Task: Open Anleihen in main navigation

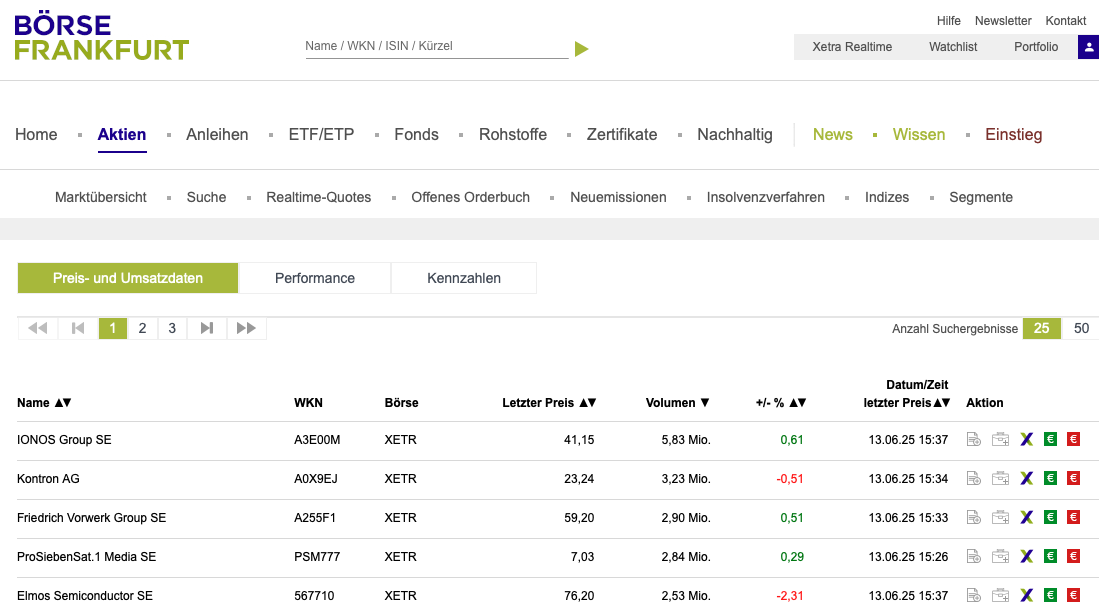Action: tap(217, 135)
